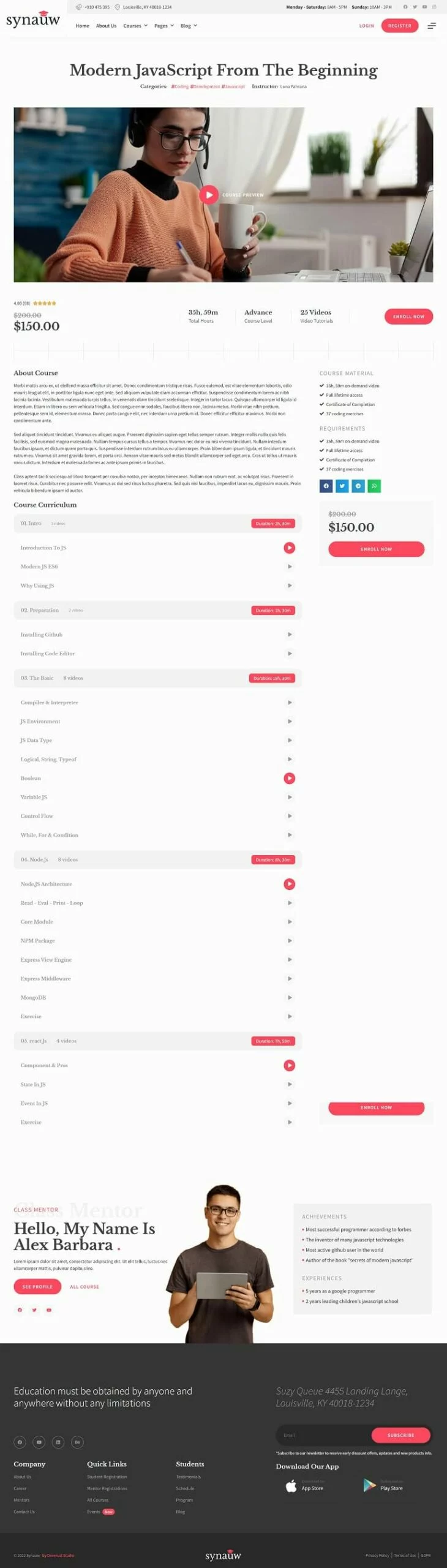
Task: Open the footer LinkedIn icon
Action: (x=58, y=1442)
